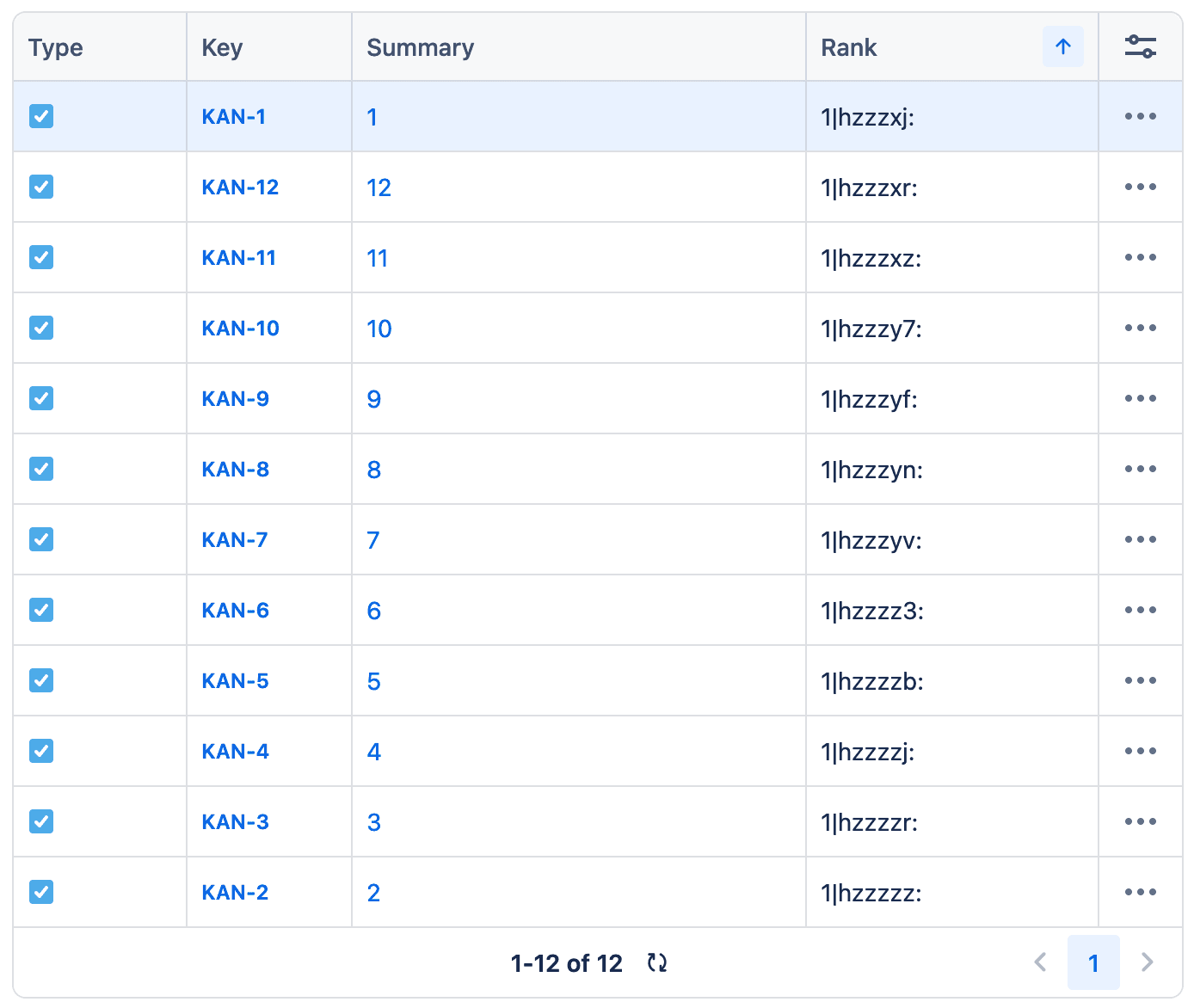
Task: Open more actions for KAN-7 row
Action: pyautogui.click(x=1140, y=539)
